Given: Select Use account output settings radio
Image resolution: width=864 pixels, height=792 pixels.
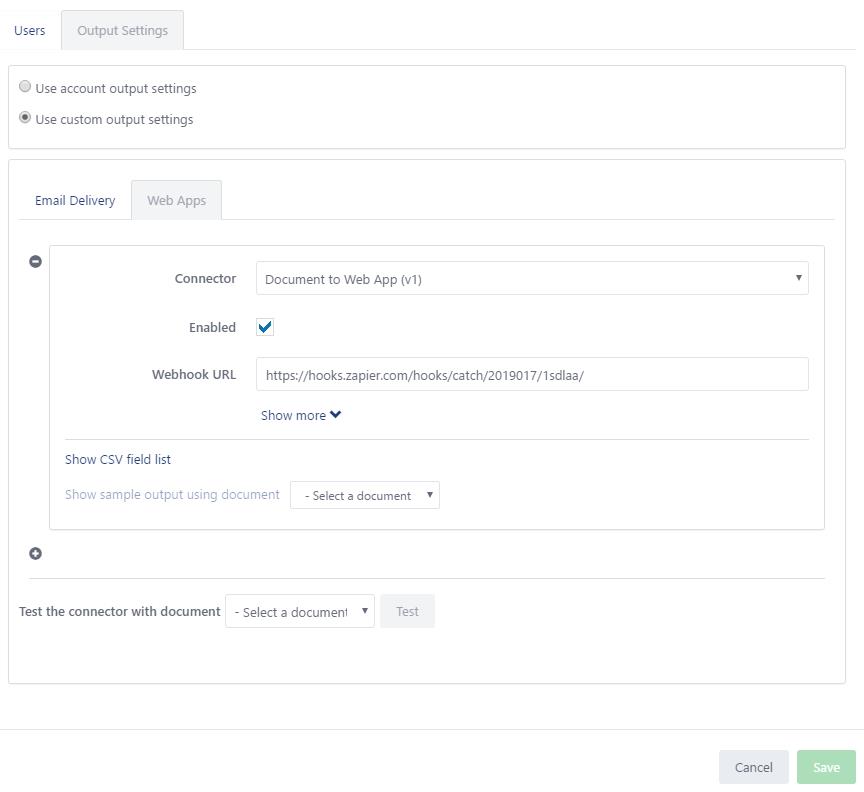Looking at the screenshot, I should [25, 87].
